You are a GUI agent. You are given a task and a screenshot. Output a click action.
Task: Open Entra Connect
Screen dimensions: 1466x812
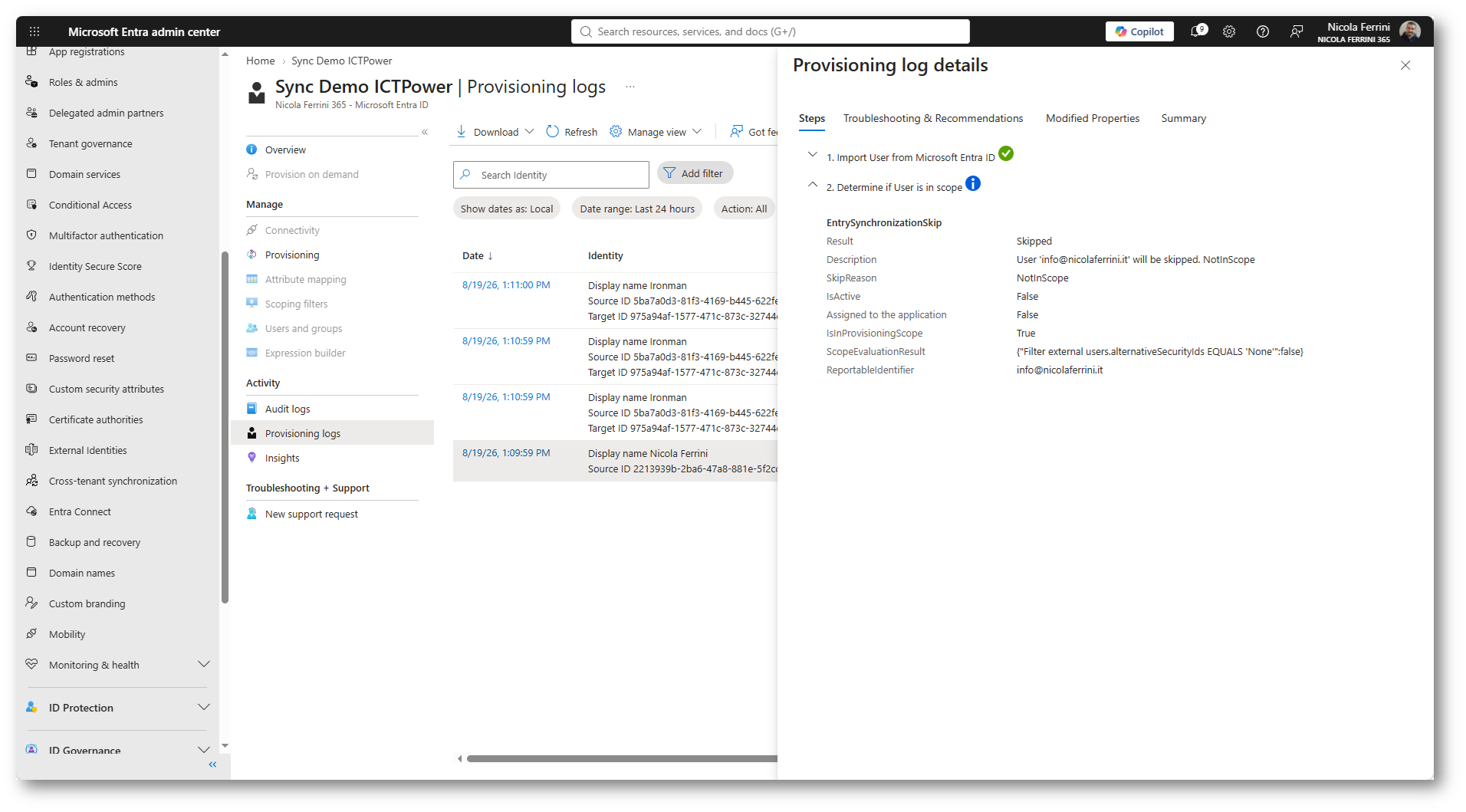click(x=80, y=511)
